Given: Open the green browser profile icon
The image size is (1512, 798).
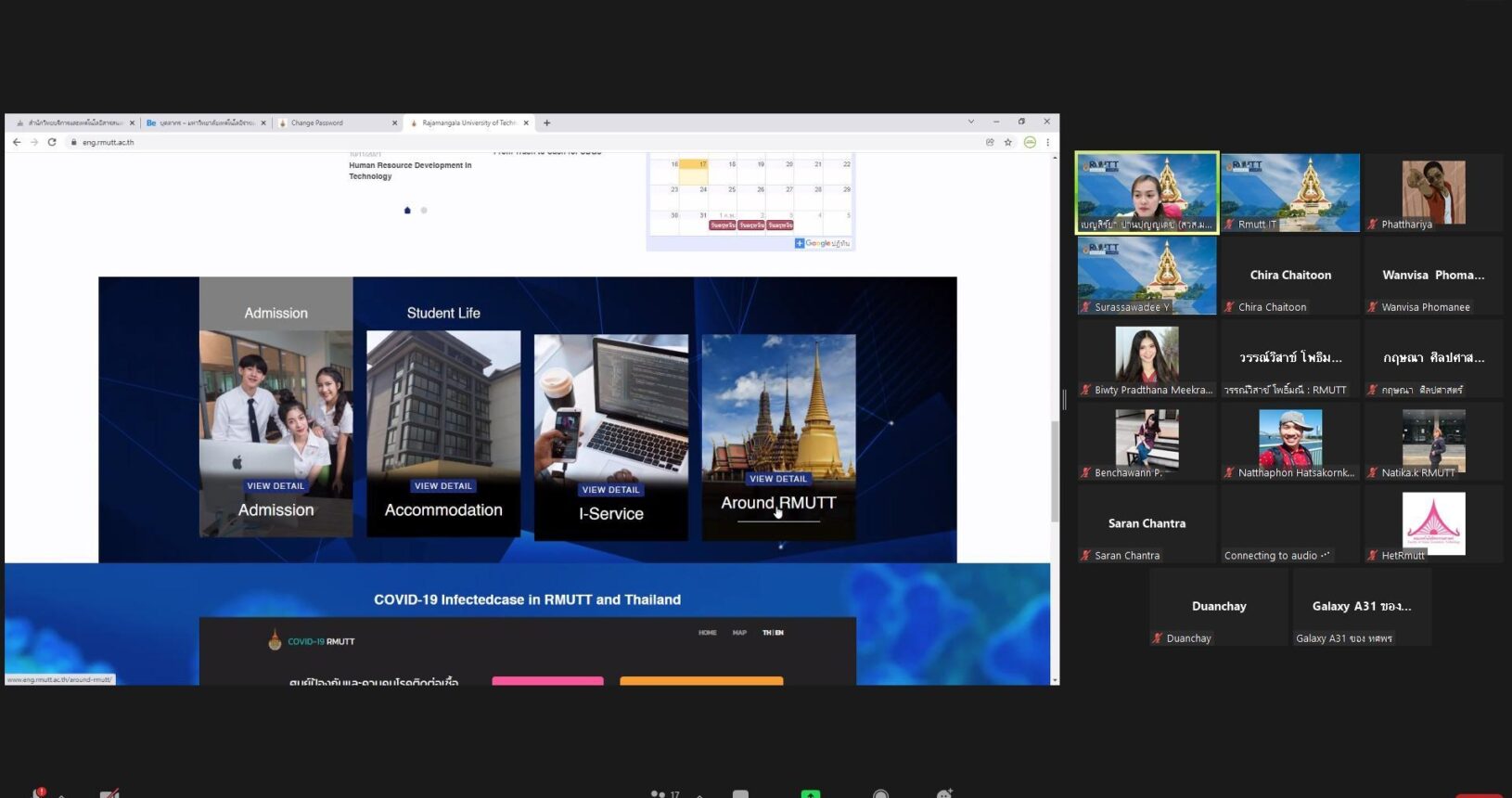Looking at the screenshot, I should [x=1030, y=142].
